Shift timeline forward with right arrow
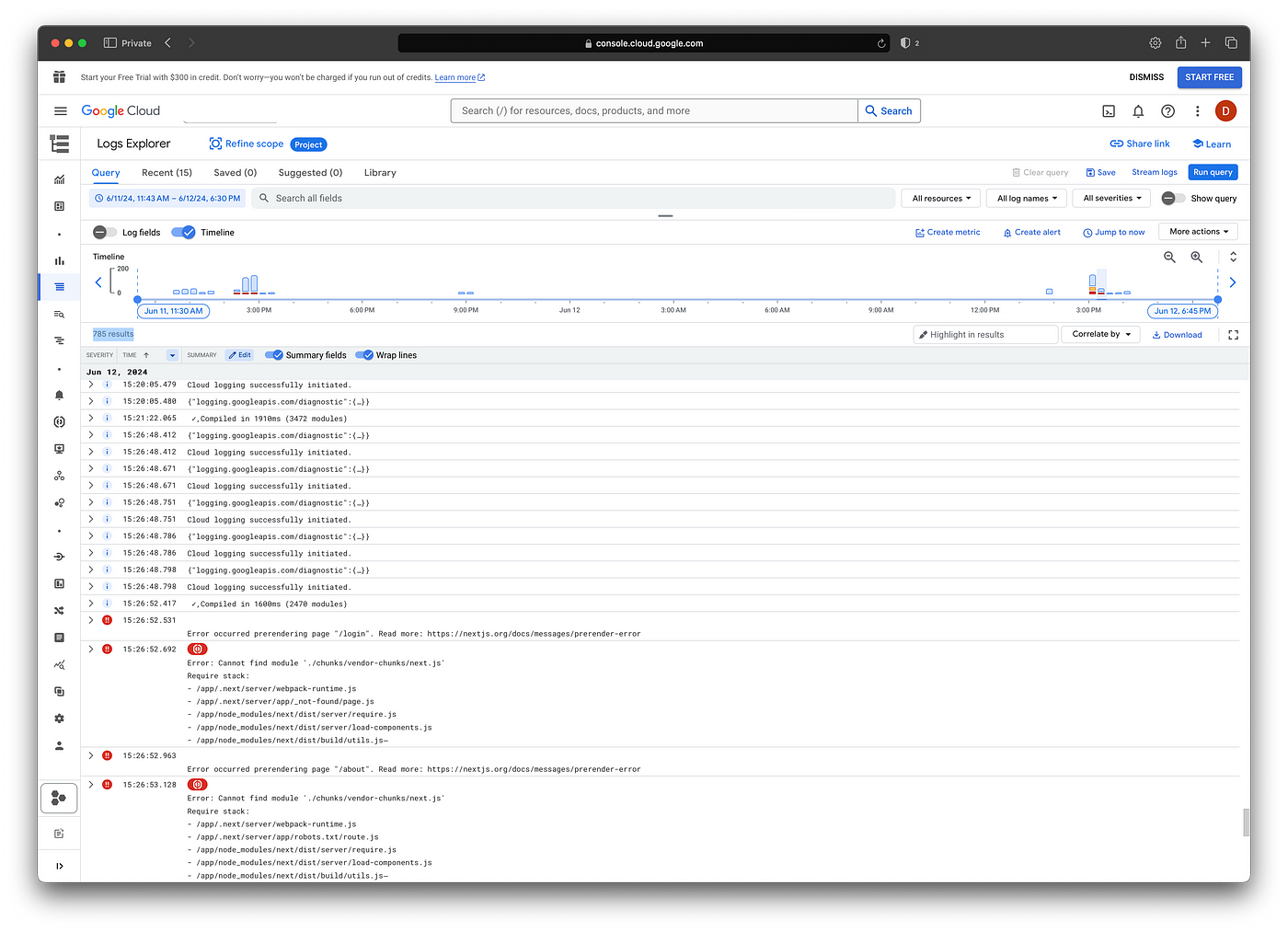This screenshot has width=1288, height=932. coord(1233,282)
